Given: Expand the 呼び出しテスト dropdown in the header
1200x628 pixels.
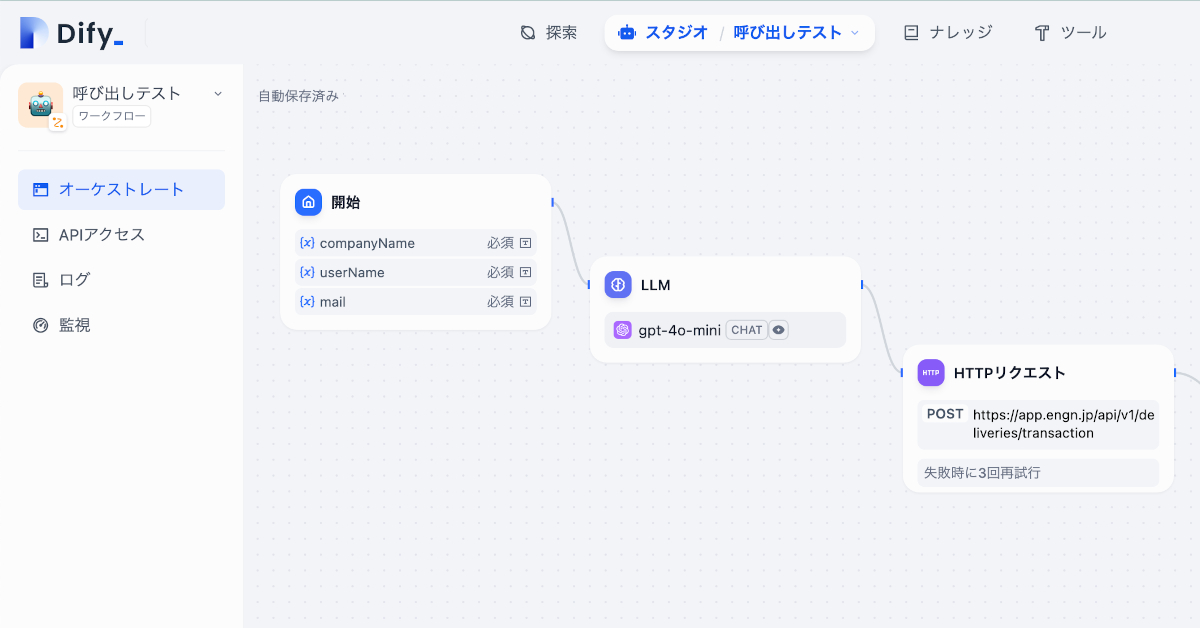Looking at the screenshot, I should (x=855, y=31).
